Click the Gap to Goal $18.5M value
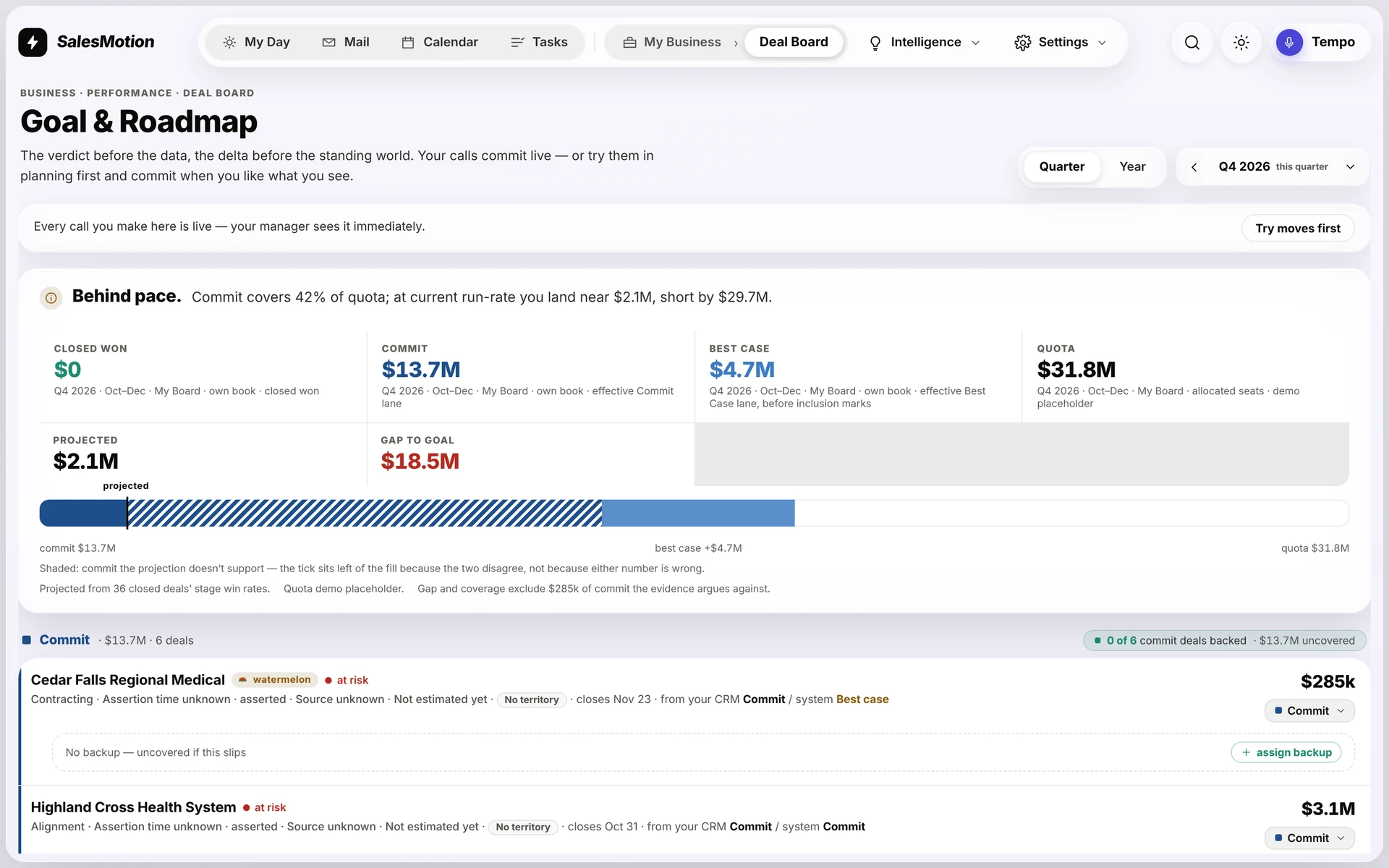This screenshot has height=868, width=1389. (x=420, y=461)
